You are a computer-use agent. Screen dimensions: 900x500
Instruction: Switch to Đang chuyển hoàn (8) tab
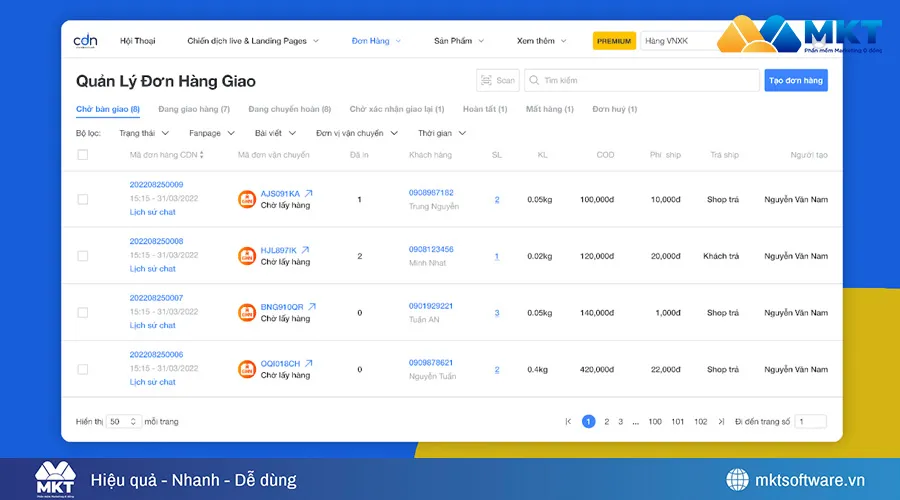click(290, 109)
